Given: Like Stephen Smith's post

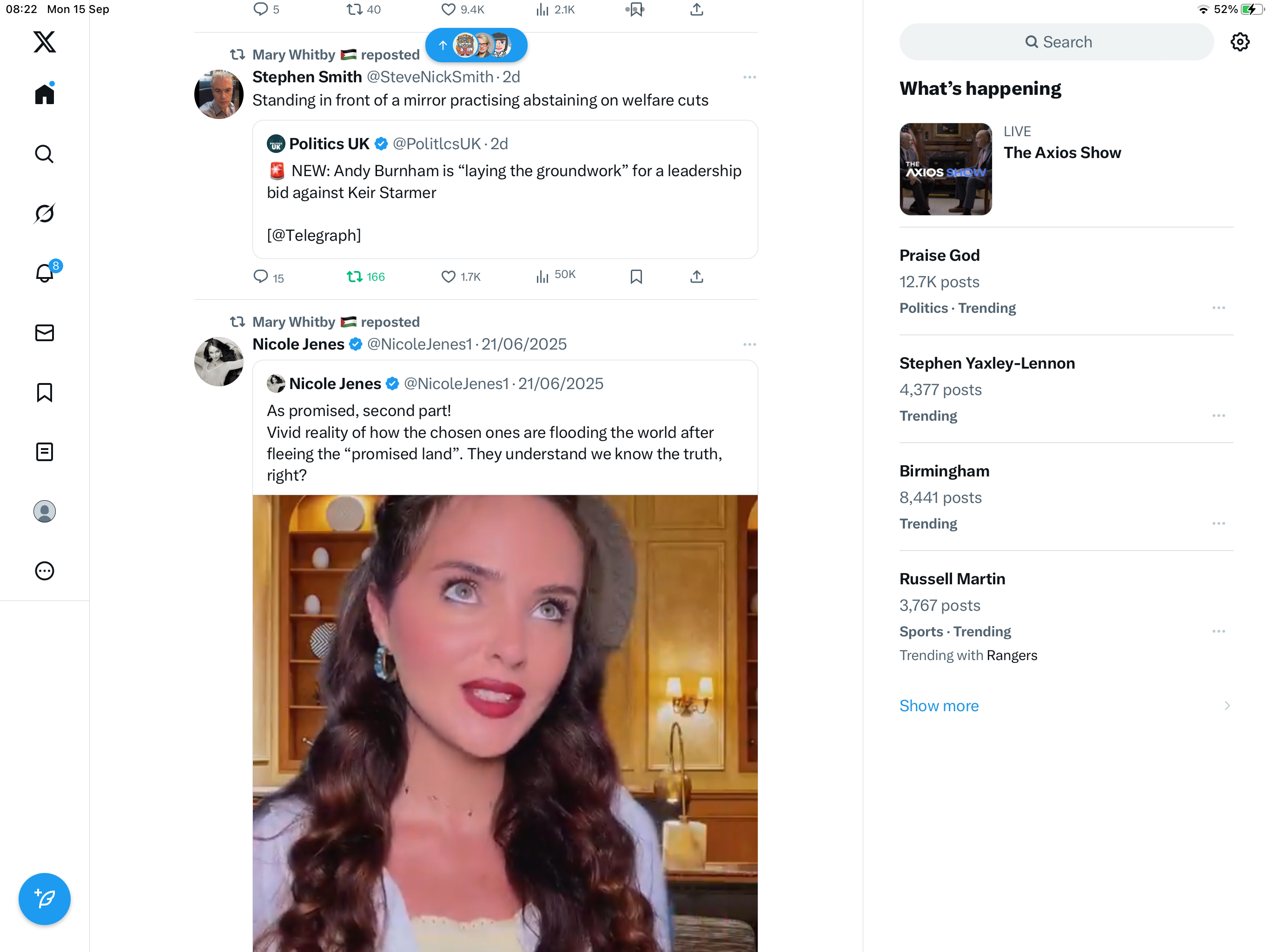Looking at the screenshot, I should tap(449, 277).
